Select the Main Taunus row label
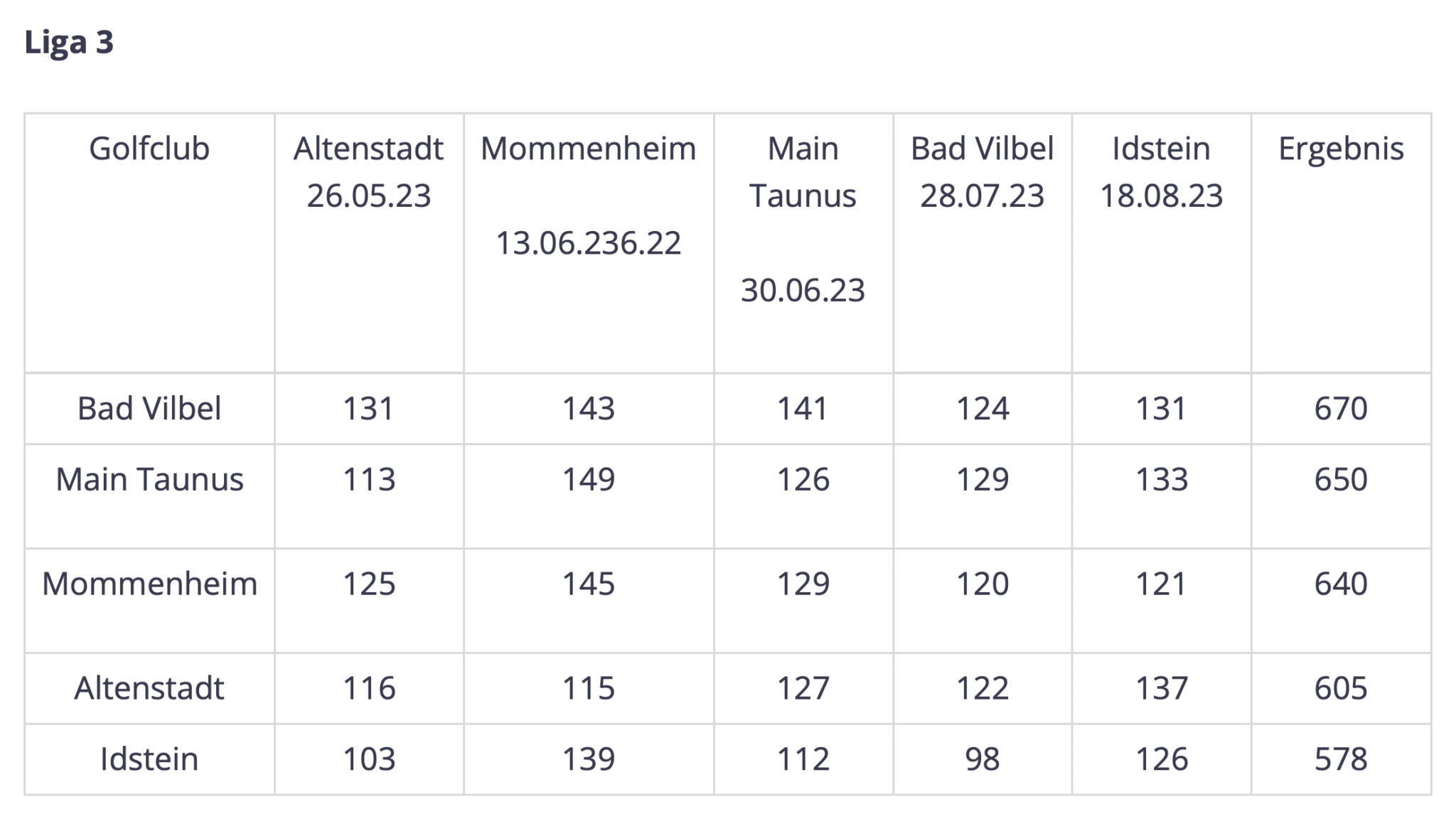The width and height of the screenshot is (1456, 824). coord(149,480)
